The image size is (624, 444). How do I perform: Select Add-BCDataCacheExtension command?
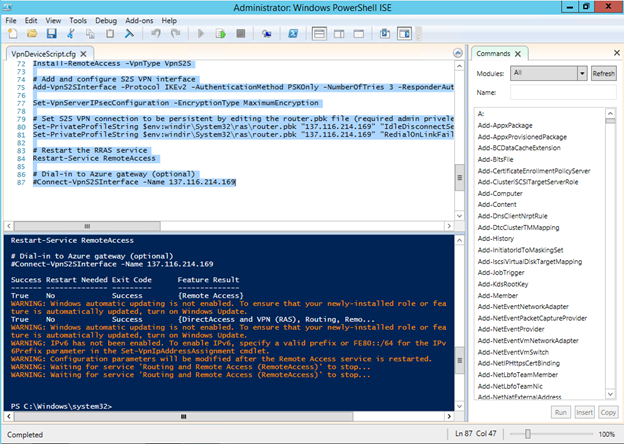519,148
